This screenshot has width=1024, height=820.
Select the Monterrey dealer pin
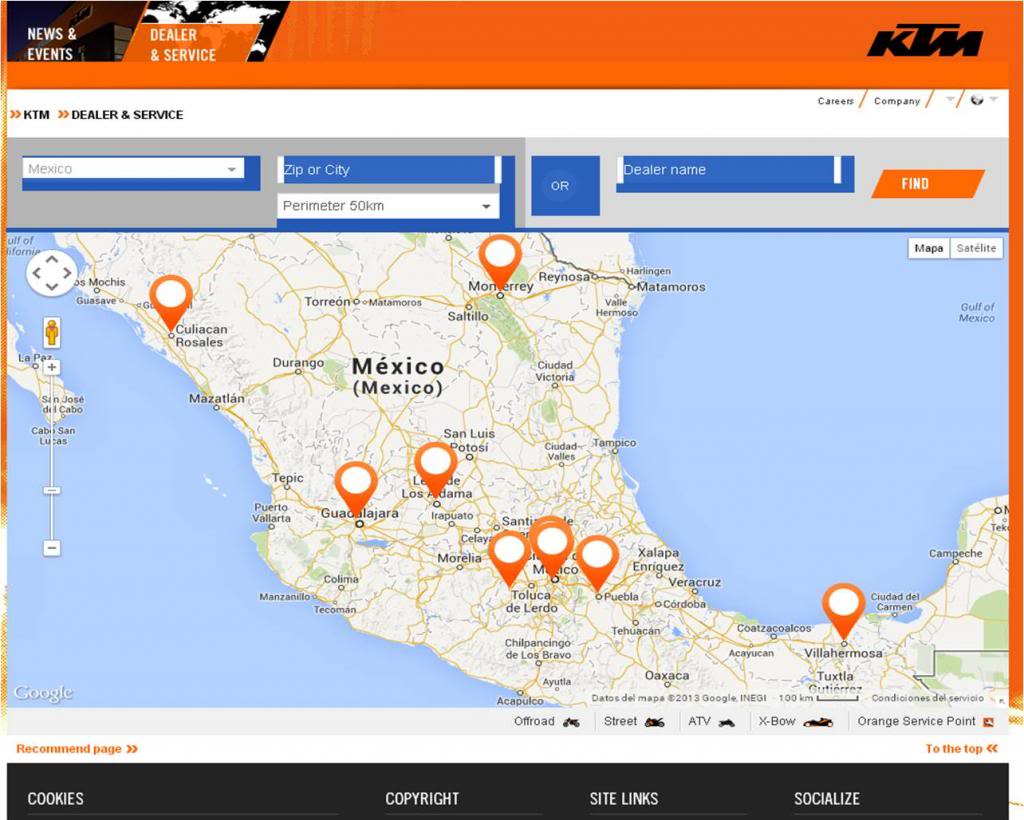click(x=500, y=262)
